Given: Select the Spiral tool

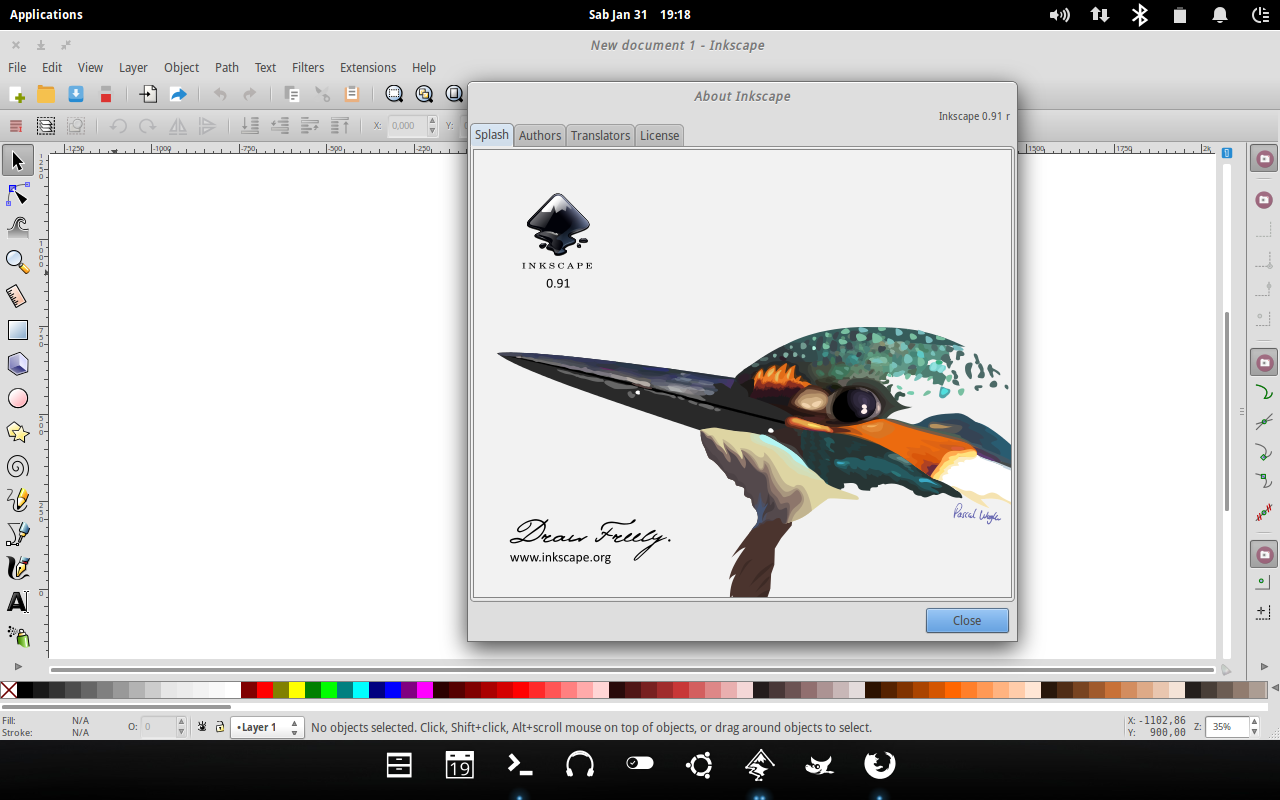Looking at the screenshot, I should point(17,466).
